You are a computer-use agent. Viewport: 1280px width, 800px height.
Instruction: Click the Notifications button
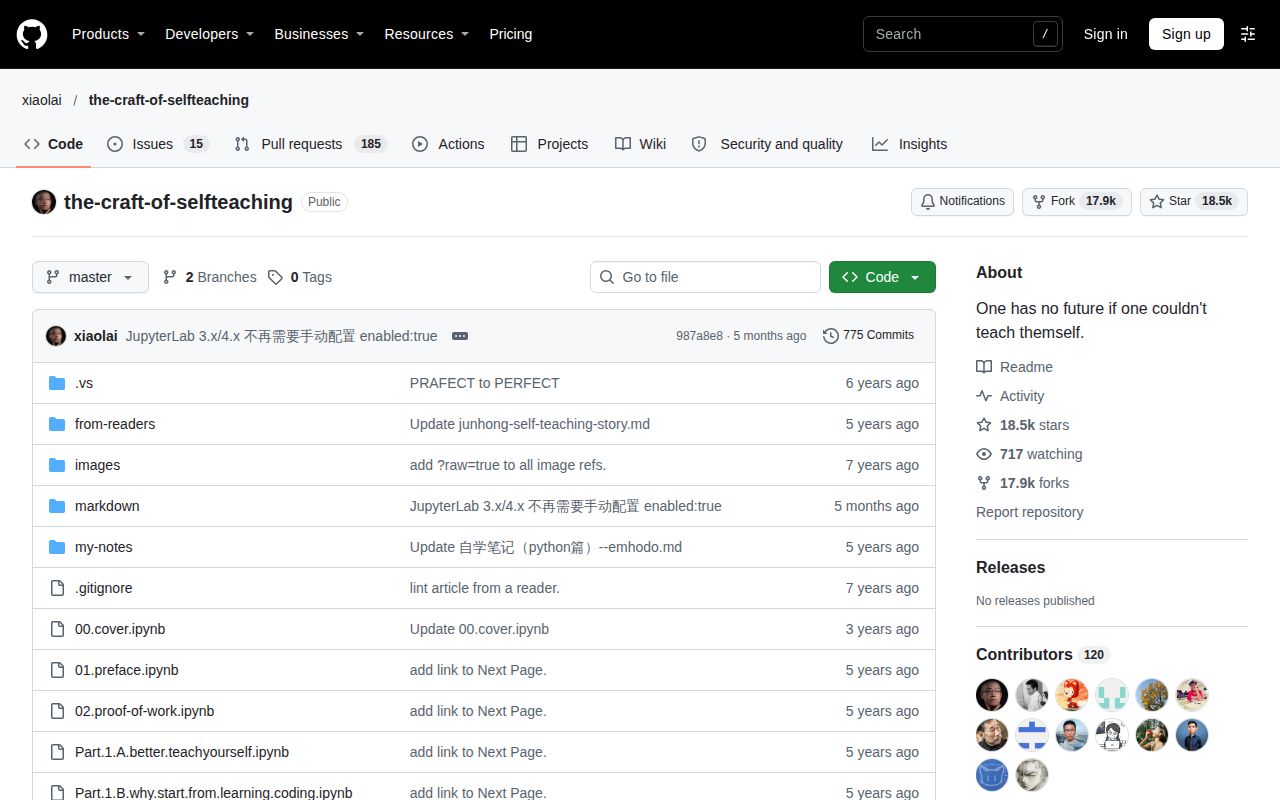[x=962, y=201]
